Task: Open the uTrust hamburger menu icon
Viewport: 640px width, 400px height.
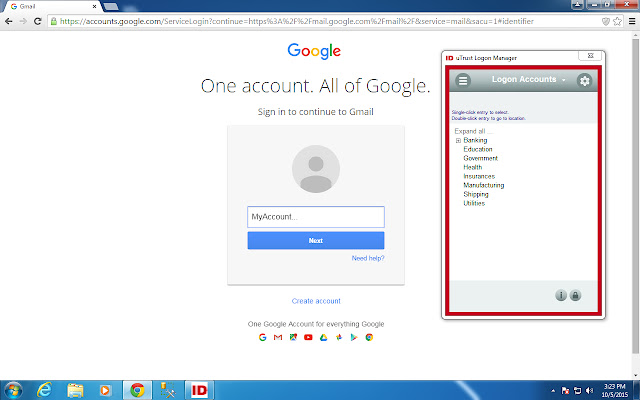Action: [463, 80]
